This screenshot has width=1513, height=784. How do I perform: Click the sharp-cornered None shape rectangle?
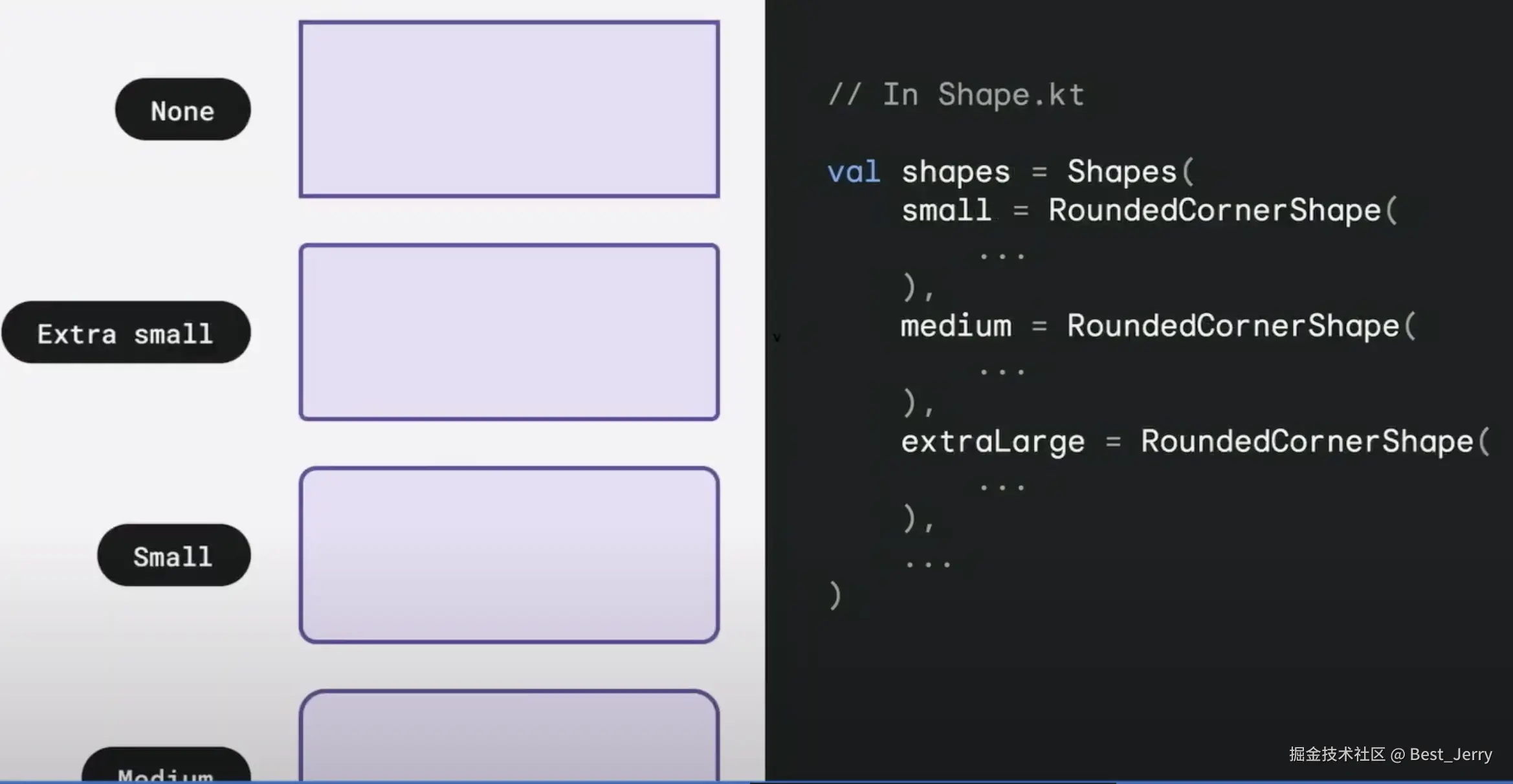pos(509,109)
